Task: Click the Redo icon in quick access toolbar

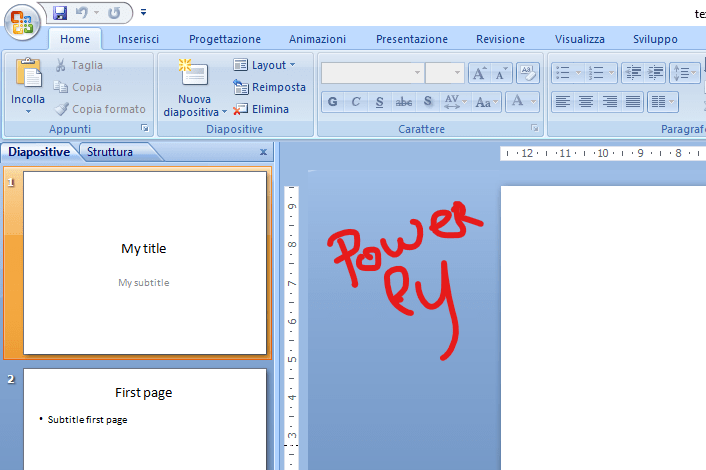Action: [x=114, y=13]
